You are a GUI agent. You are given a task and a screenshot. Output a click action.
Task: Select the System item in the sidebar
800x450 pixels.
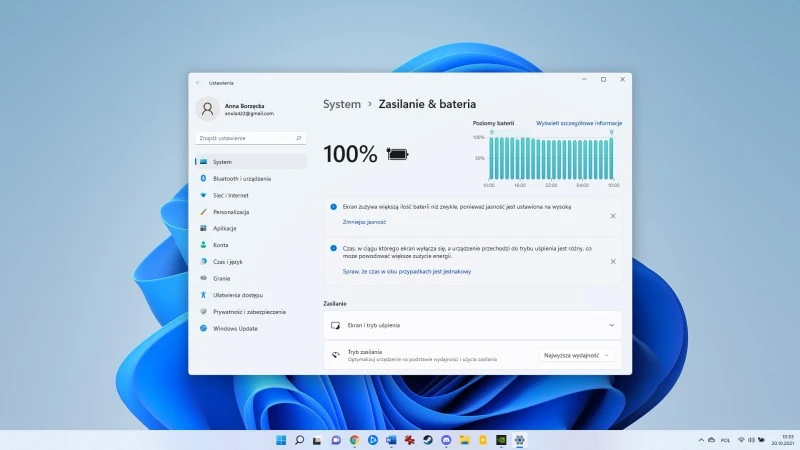pyautogui.click(x=251, y=162)
